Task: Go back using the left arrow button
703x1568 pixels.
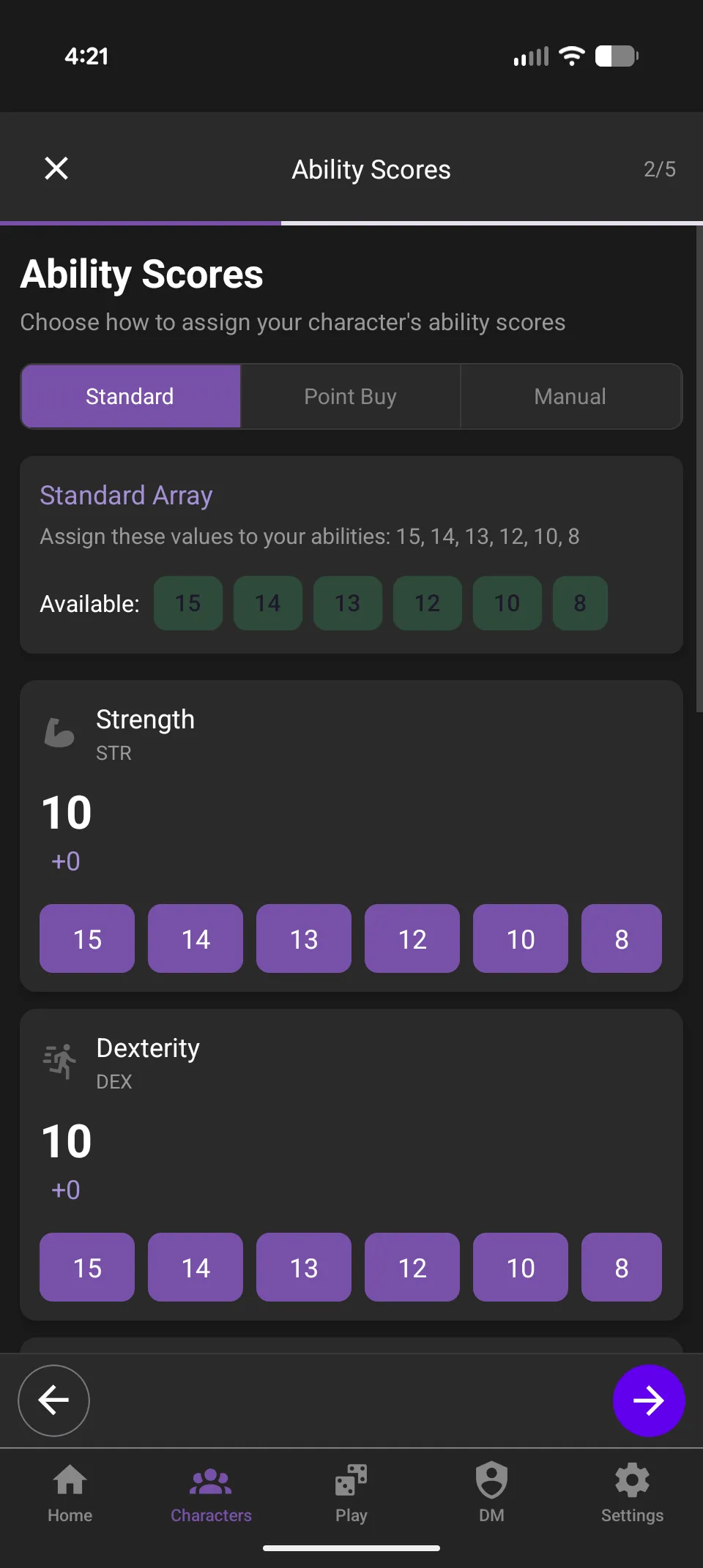Action: coord(53,1400)
